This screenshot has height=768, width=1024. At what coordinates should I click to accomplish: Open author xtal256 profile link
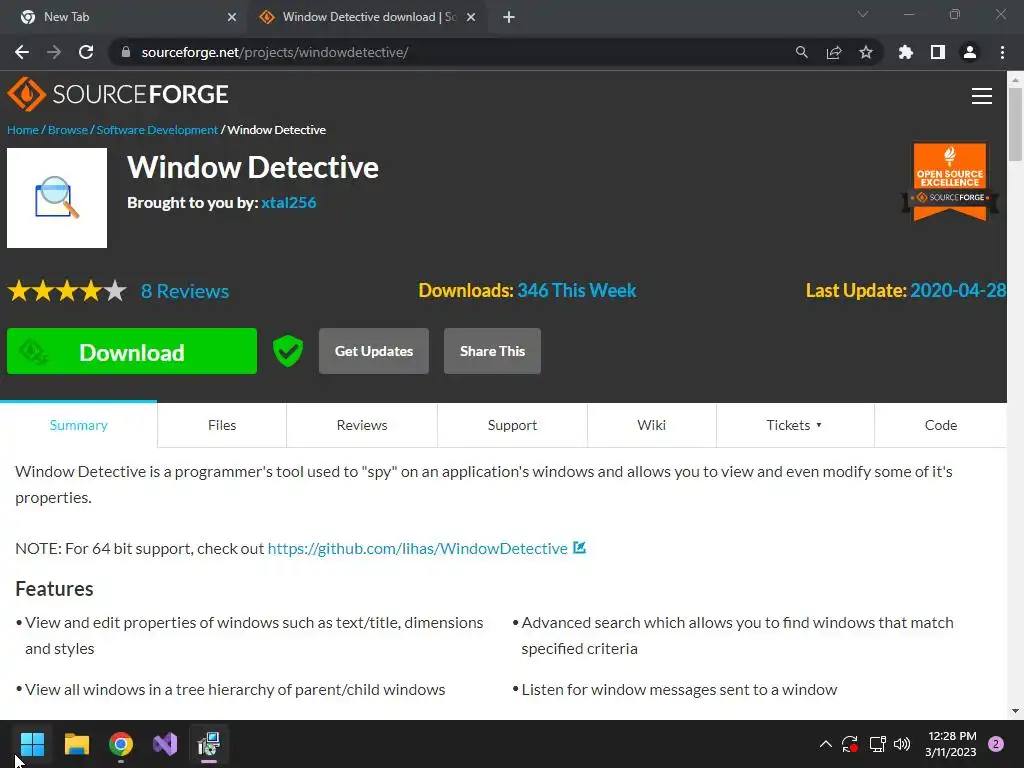click(x=289, y=202)
